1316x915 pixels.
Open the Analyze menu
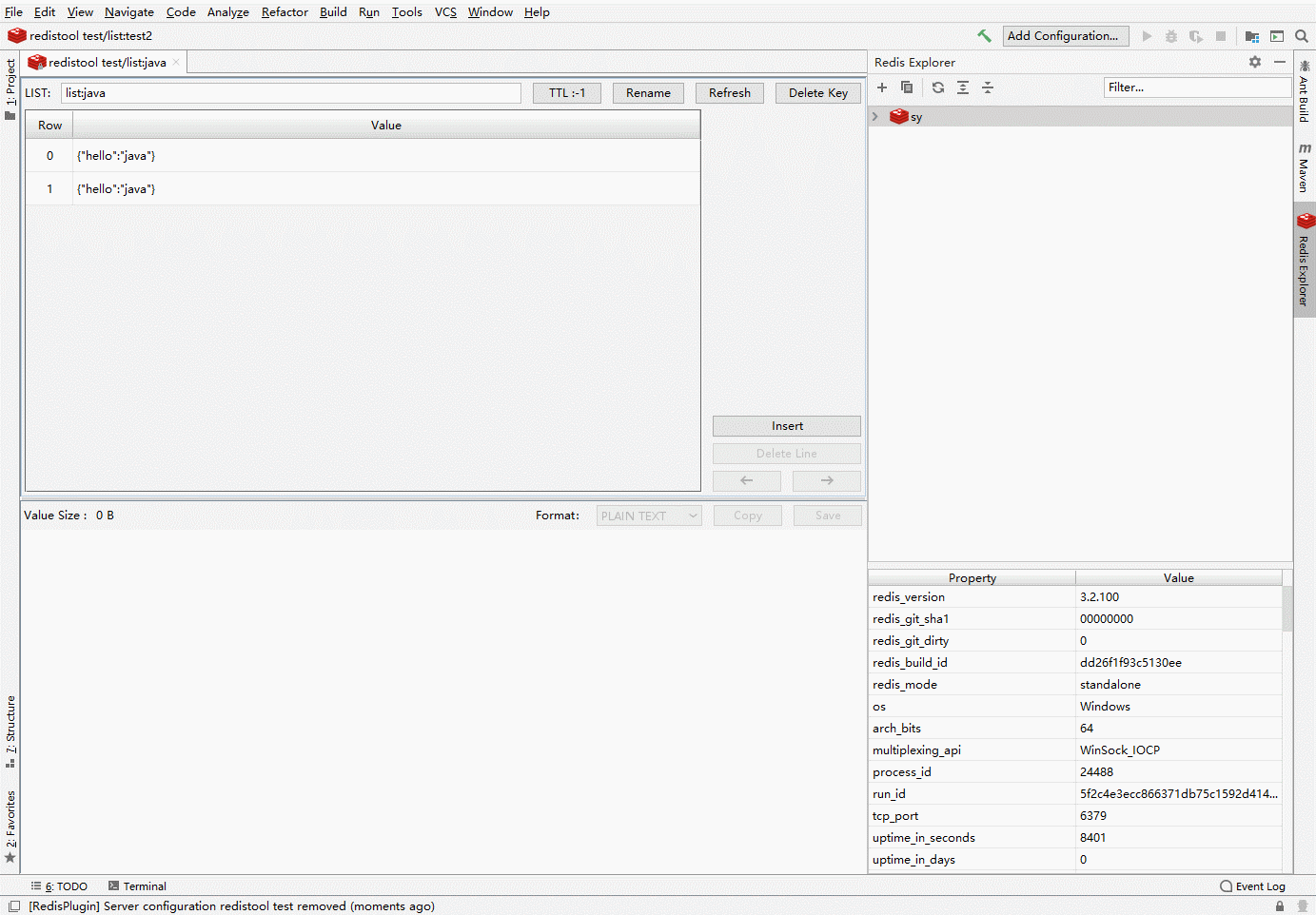(x=228, y=12)
